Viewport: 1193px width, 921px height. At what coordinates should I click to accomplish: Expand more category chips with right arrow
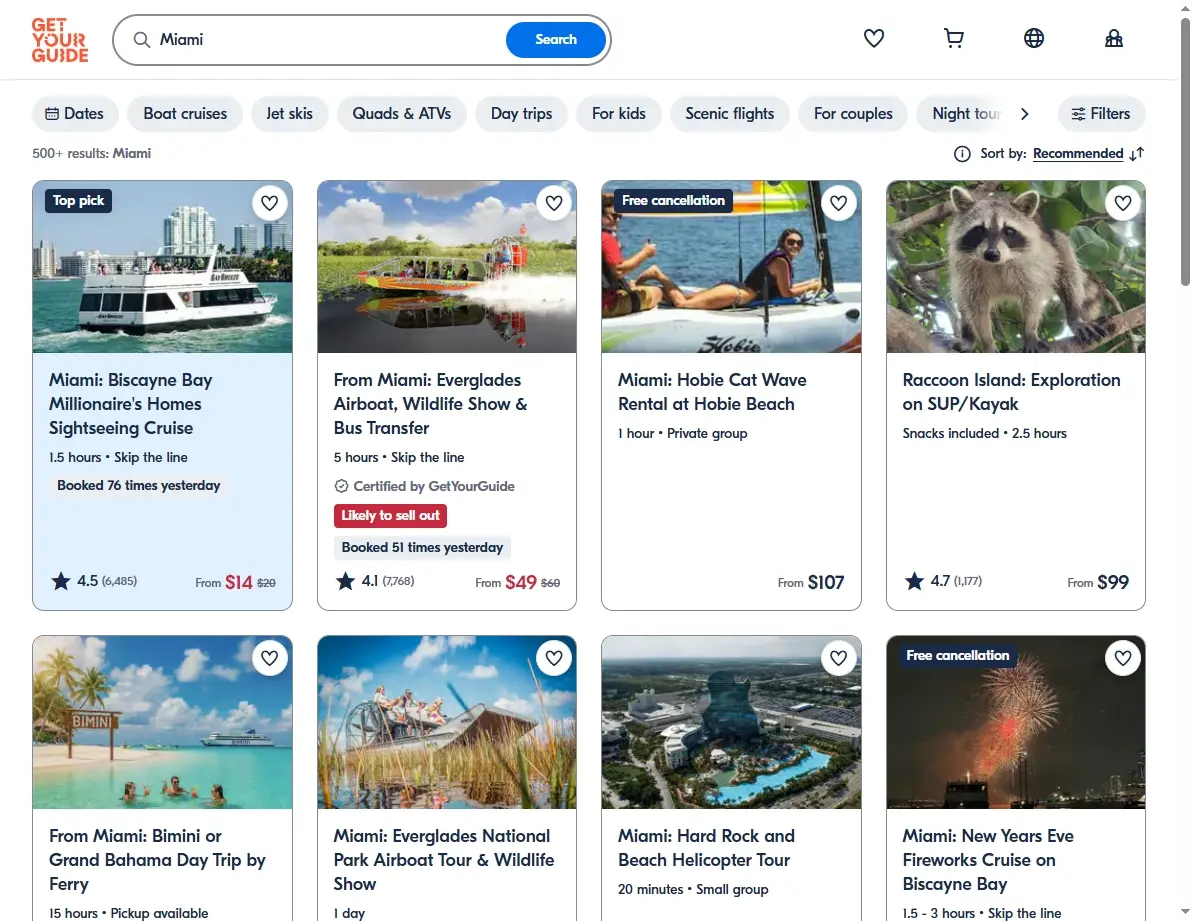pyautogui.click(x=1024, y=114)
